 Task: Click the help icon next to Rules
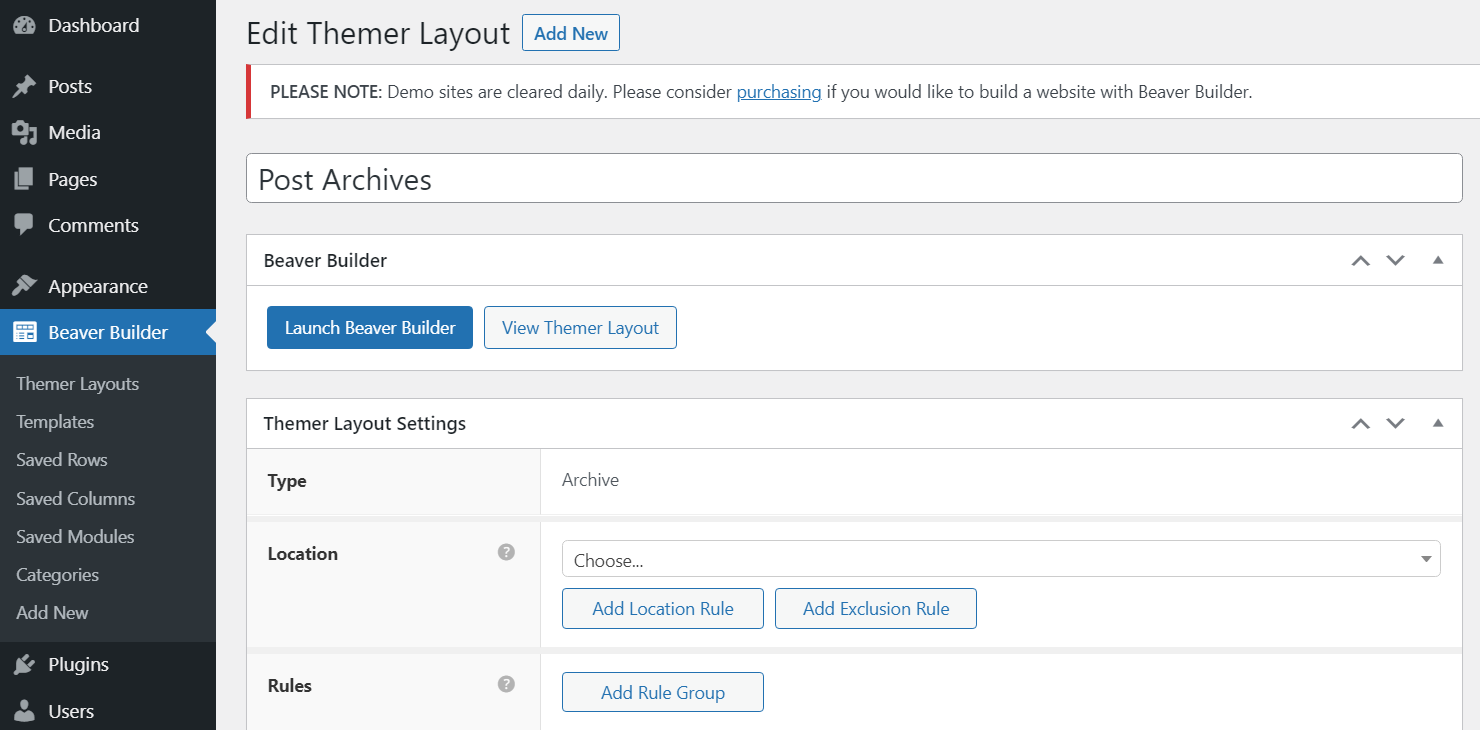pyautogui.click(x=507, y=684)
